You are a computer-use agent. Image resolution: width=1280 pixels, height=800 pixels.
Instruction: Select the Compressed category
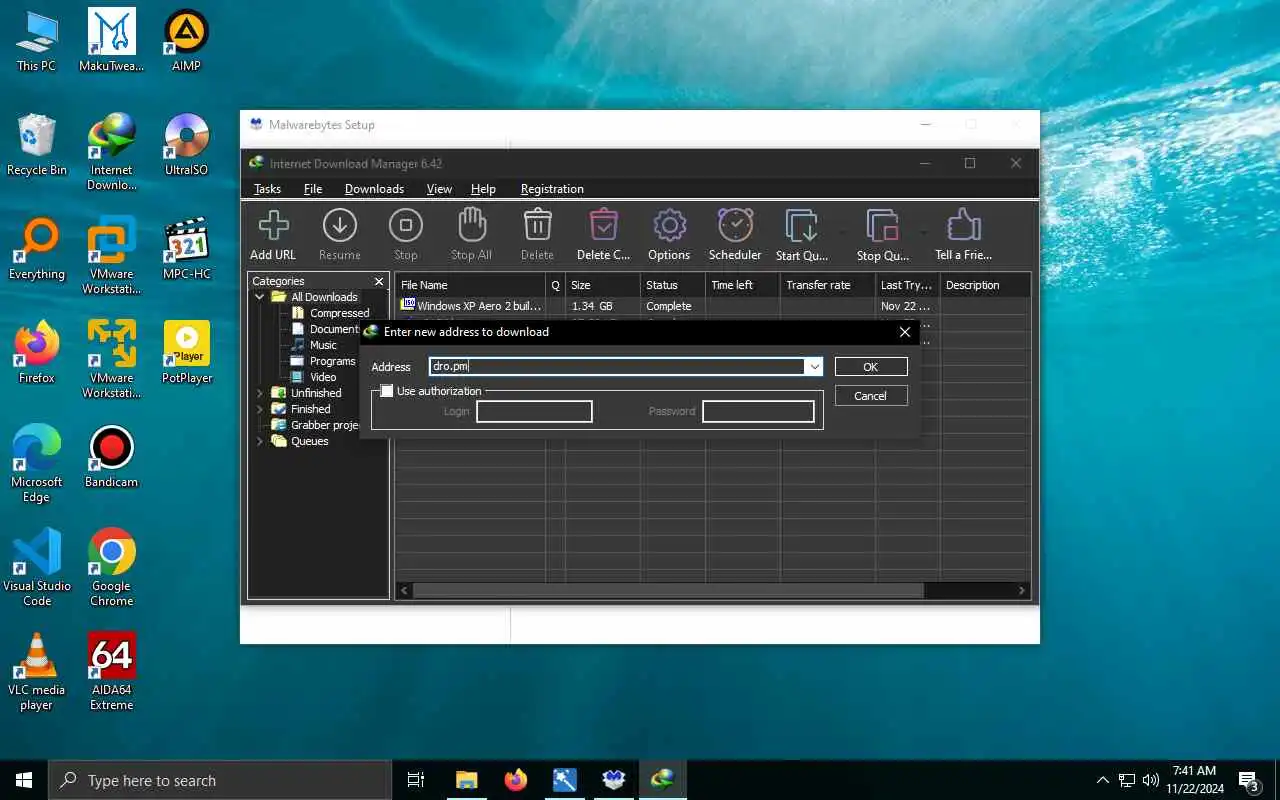pos(329,313)
